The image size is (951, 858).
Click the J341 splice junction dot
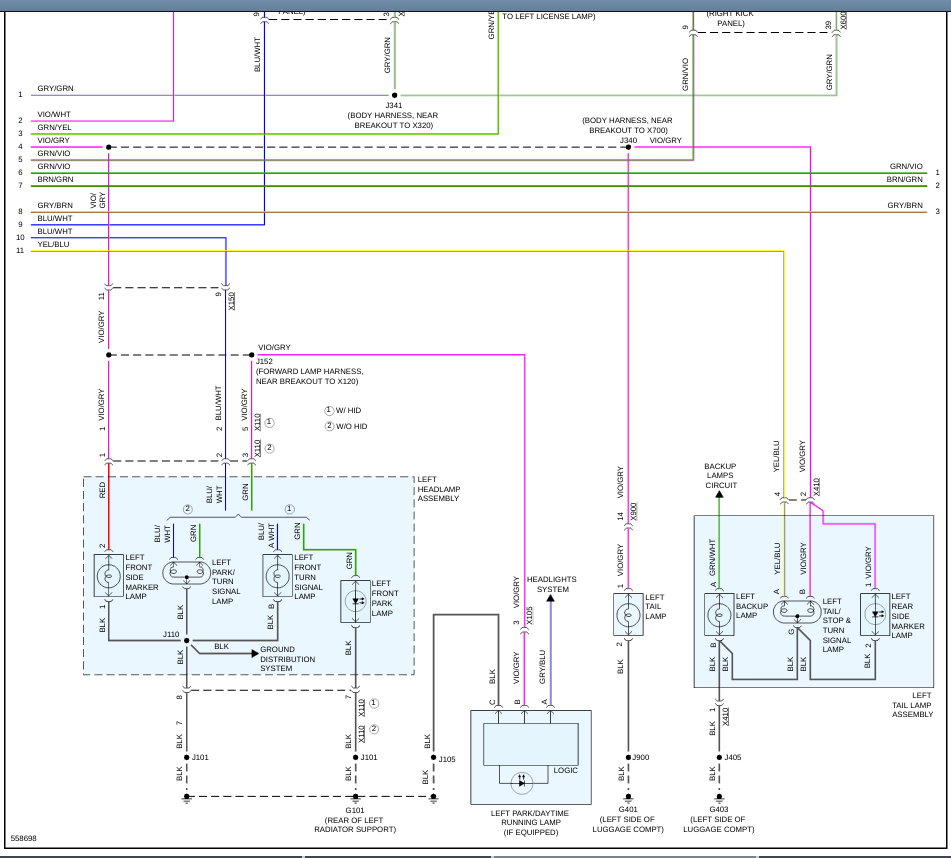click(394, 95)
